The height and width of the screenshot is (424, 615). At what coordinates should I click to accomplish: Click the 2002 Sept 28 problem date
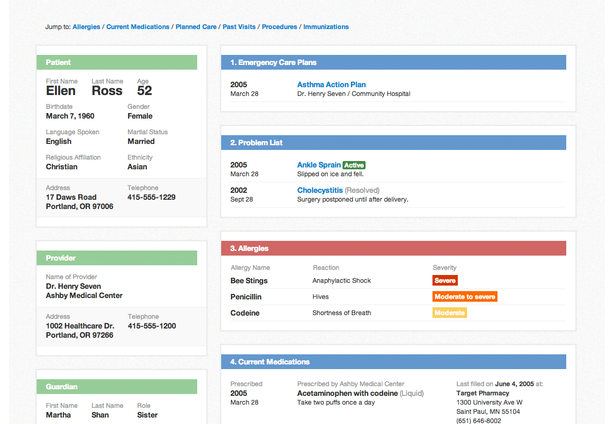(242, 195)
